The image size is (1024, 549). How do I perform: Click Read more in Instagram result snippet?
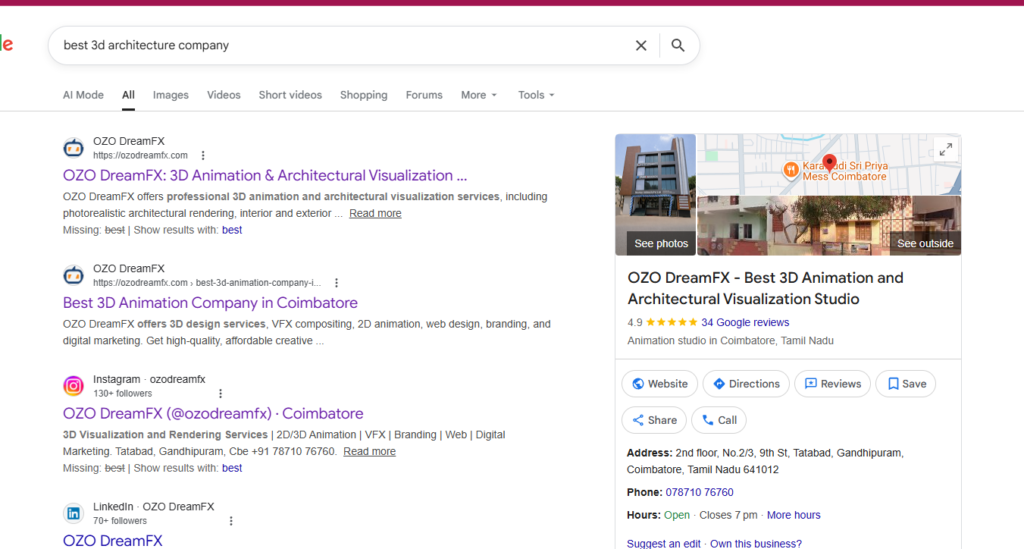pyautogui.click(x=369, y=452)
